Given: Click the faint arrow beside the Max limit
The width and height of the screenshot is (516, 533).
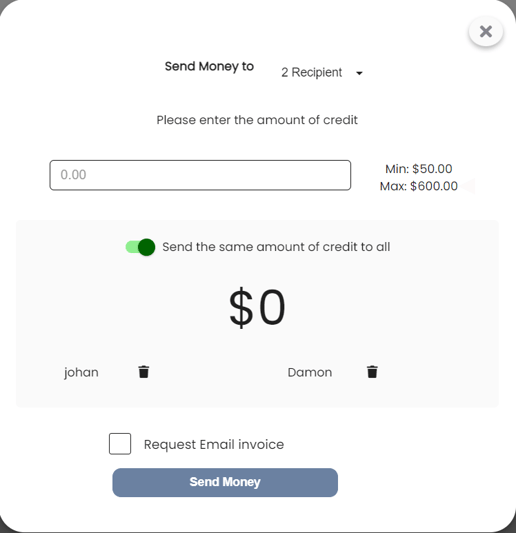Looking at the screenshot, I should click(469, 186).
